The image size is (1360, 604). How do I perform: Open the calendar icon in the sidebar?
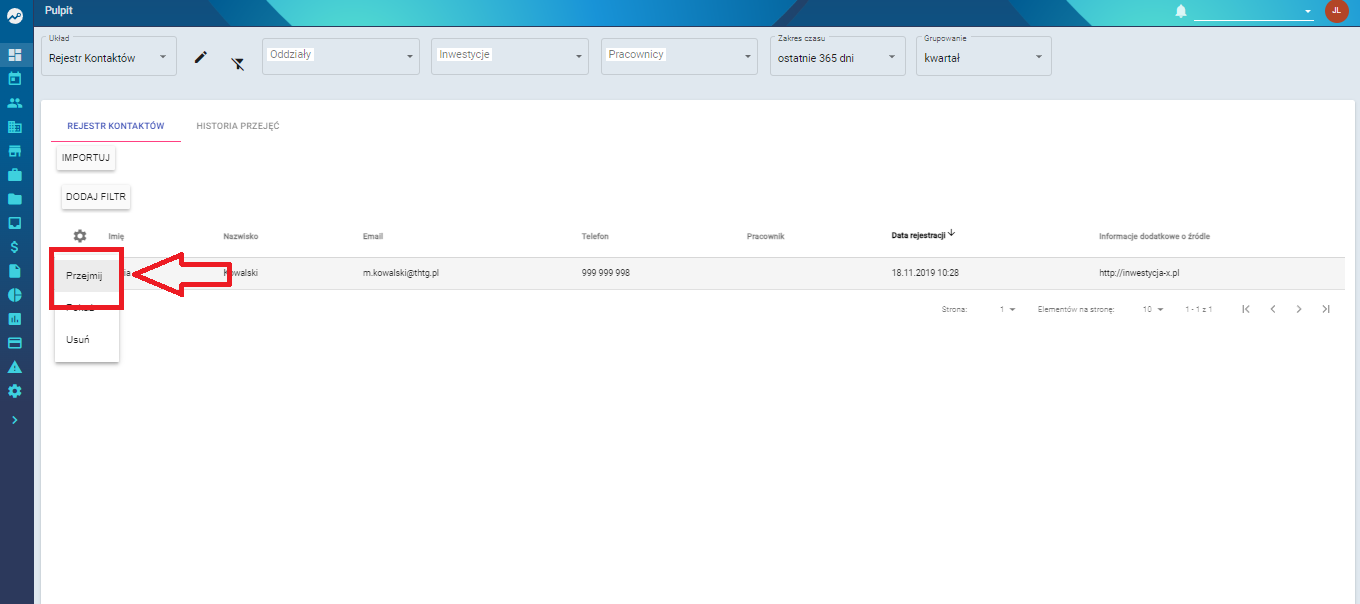point(15,78)
